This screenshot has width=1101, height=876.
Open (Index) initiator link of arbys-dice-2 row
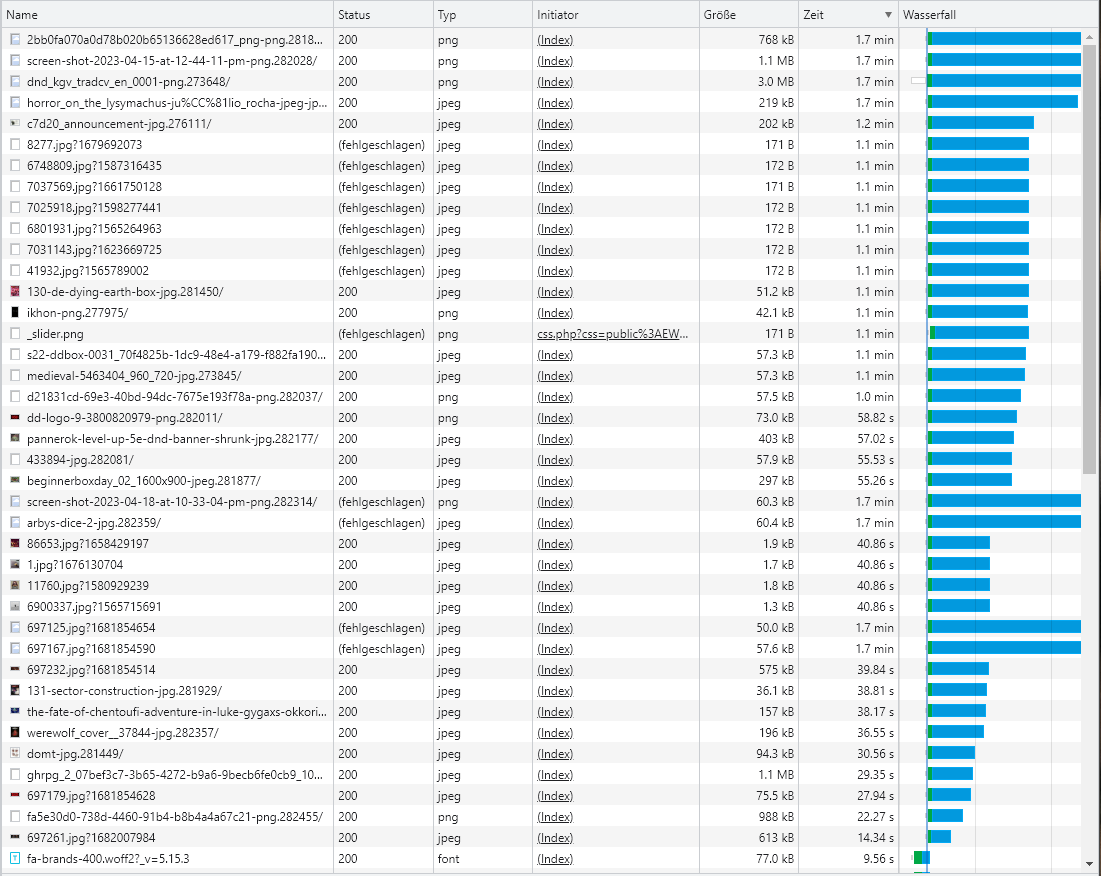click(555, 523)
